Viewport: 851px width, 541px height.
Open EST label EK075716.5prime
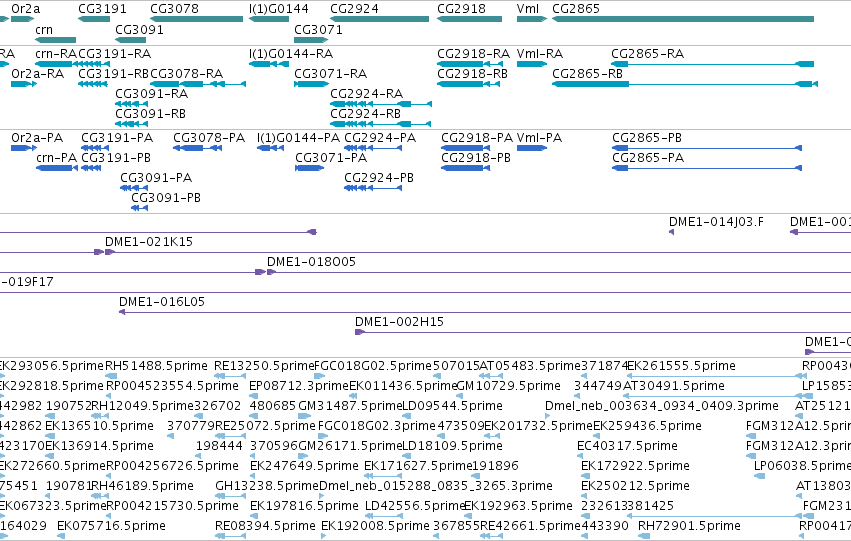click(x=111, y=525)
